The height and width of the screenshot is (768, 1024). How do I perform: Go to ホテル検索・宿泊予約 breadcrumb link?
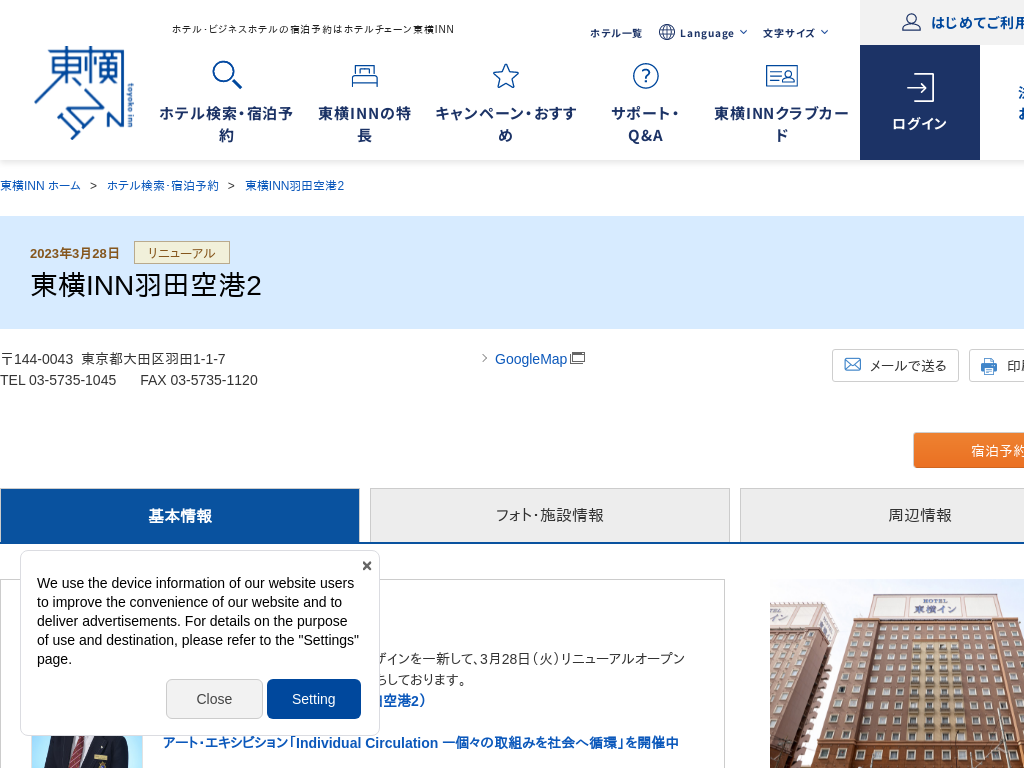[x=163, y=185]
